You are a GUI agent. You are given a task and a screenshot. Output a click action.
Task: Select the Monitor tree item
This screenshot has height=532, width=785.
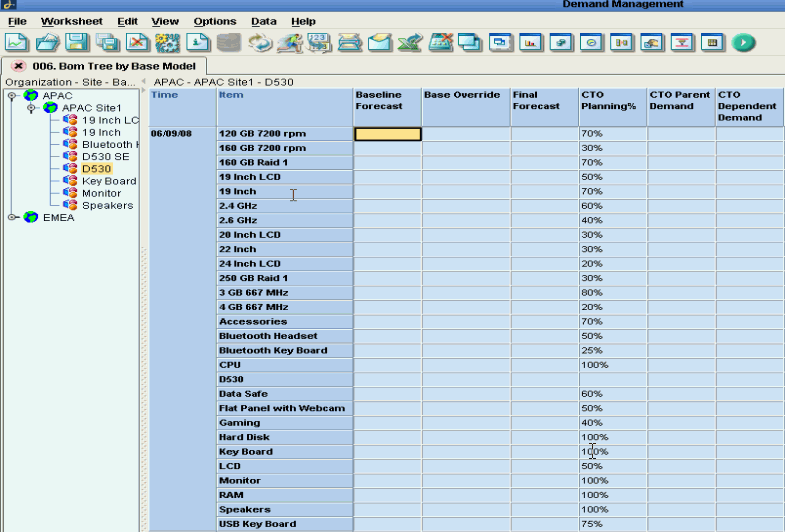pos(102,193)
